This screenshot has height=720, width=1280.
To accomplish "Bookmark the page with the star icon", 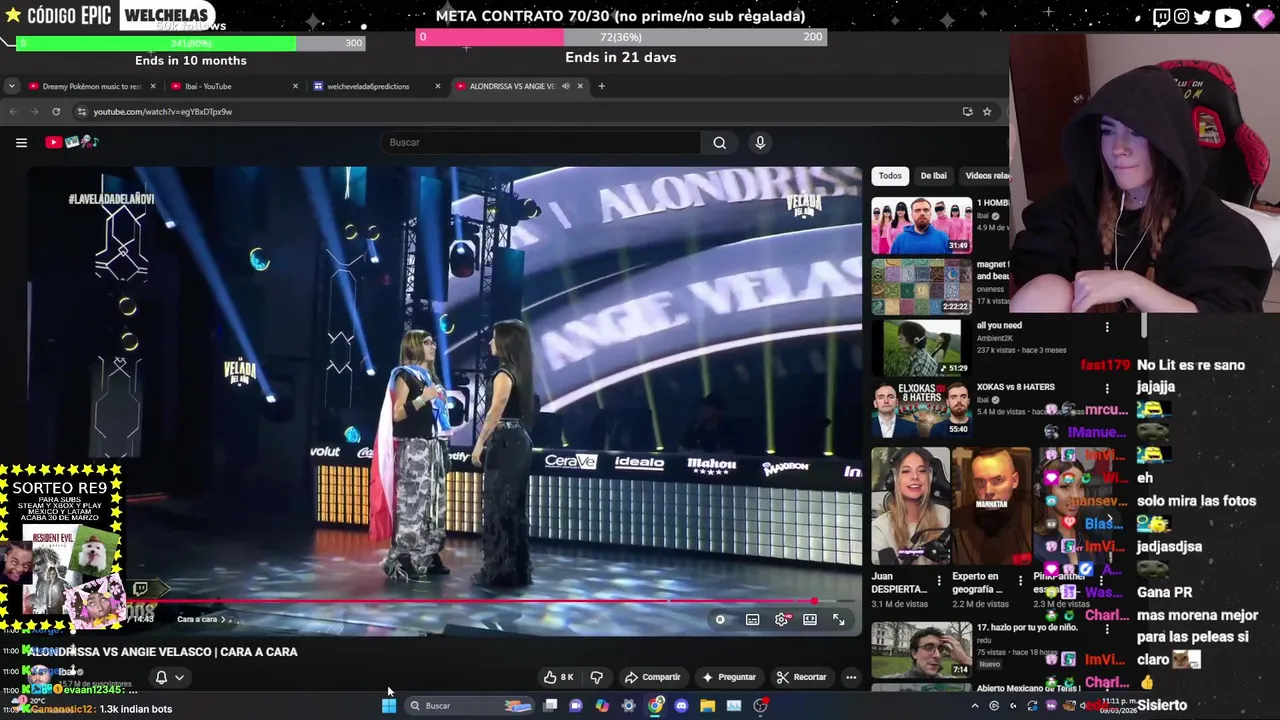I will pos(987,112).
